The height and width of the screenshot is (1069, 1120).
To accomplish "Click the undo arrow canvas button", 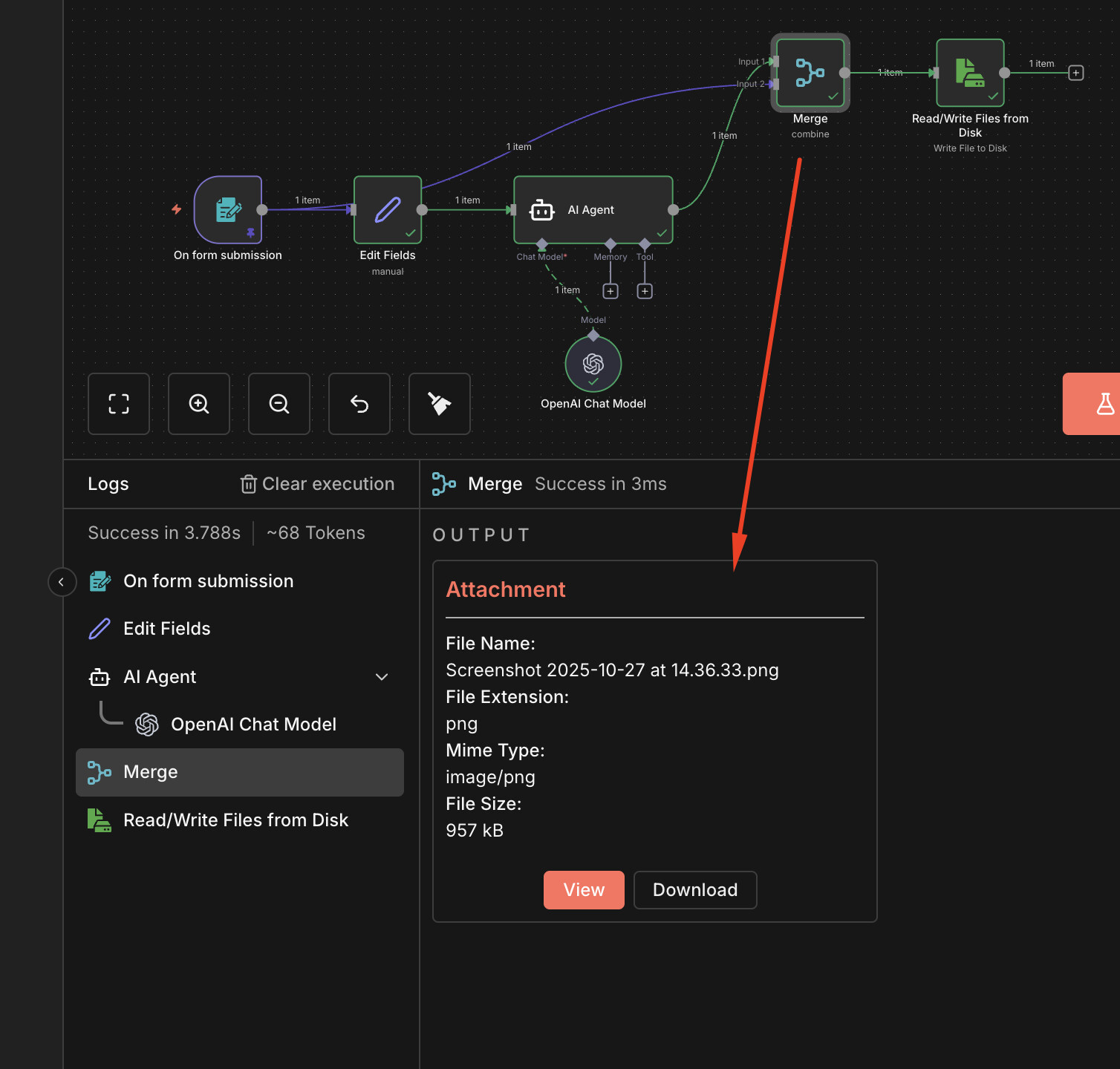I will click(x=359, y=404).
